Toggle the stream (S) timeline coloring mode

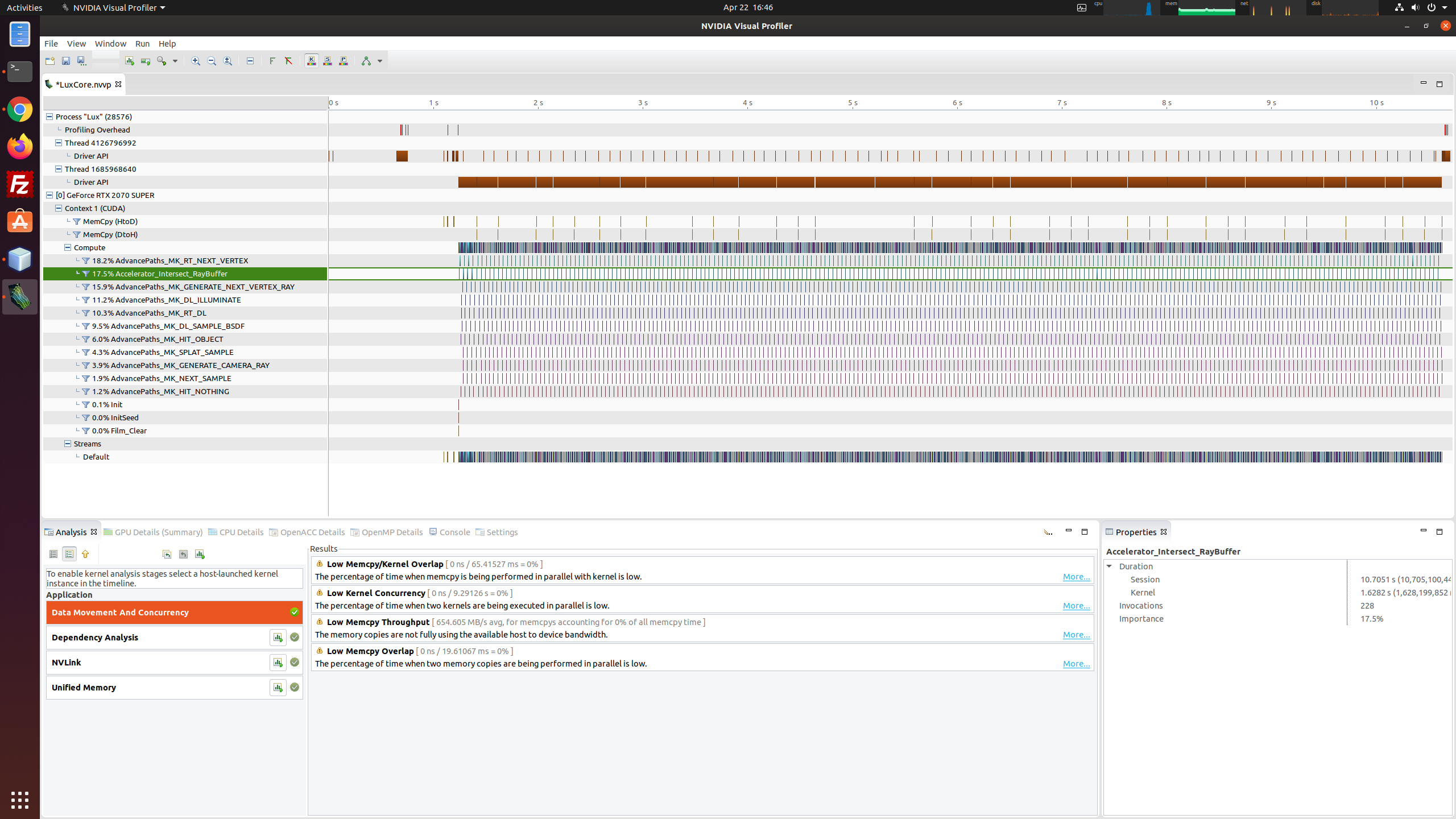[x=328, y=61]
